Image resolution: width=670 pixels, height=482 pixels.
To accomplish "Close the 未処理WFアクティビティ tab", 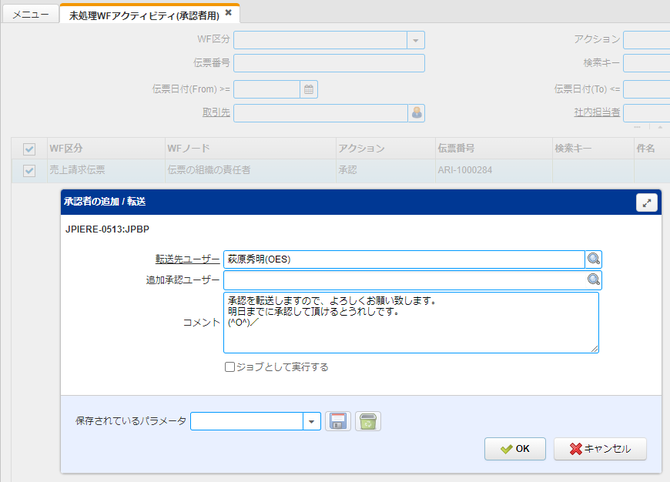I will (x=229, y=13).
